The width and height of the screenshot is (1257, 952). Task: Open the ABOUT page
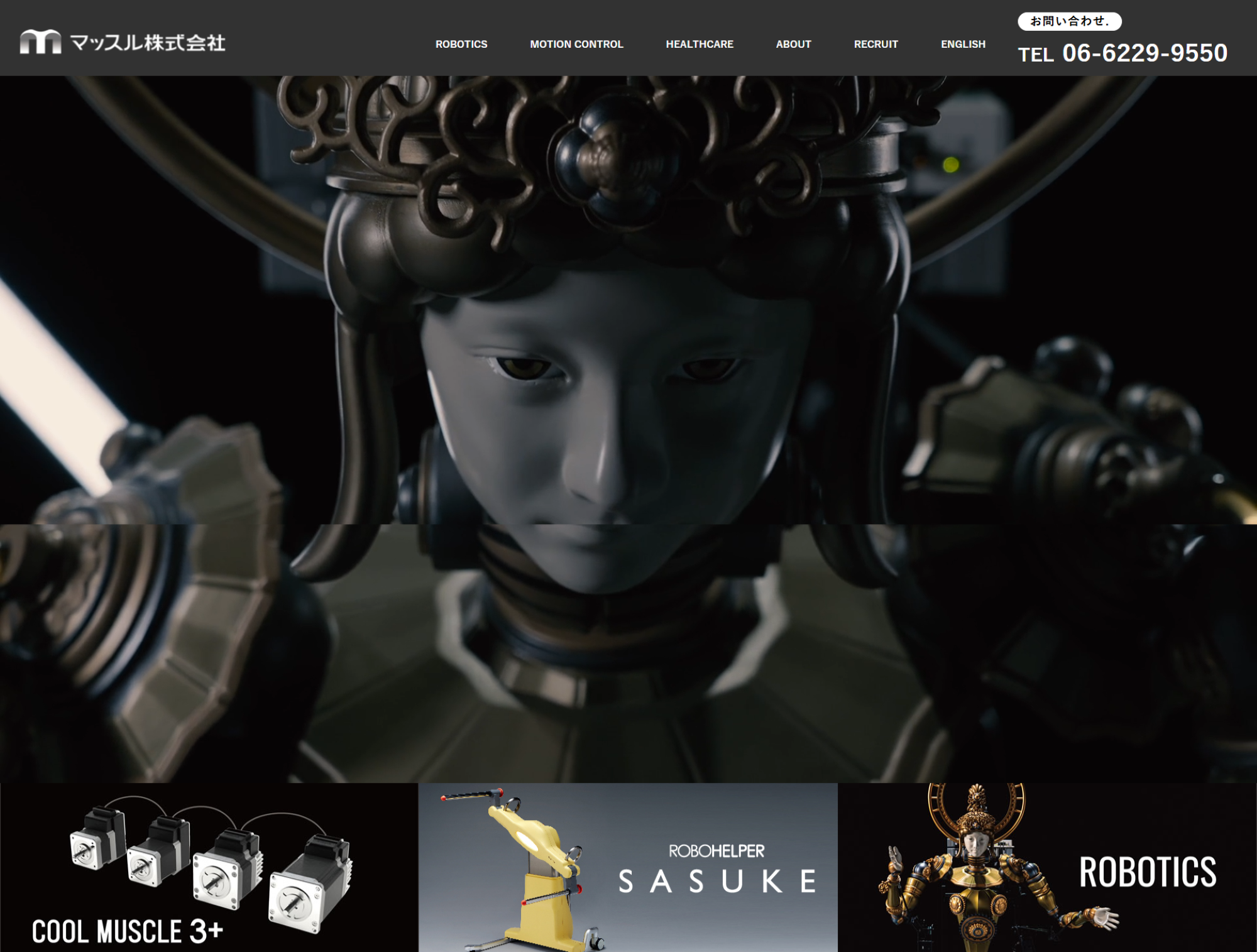(x=793, y=44)
